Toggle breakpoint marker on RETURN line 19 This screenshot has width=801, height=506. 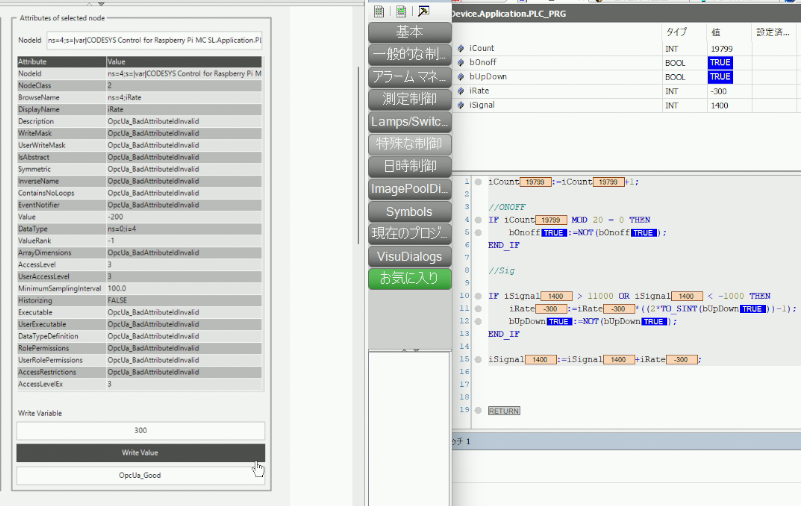[478, 411]
